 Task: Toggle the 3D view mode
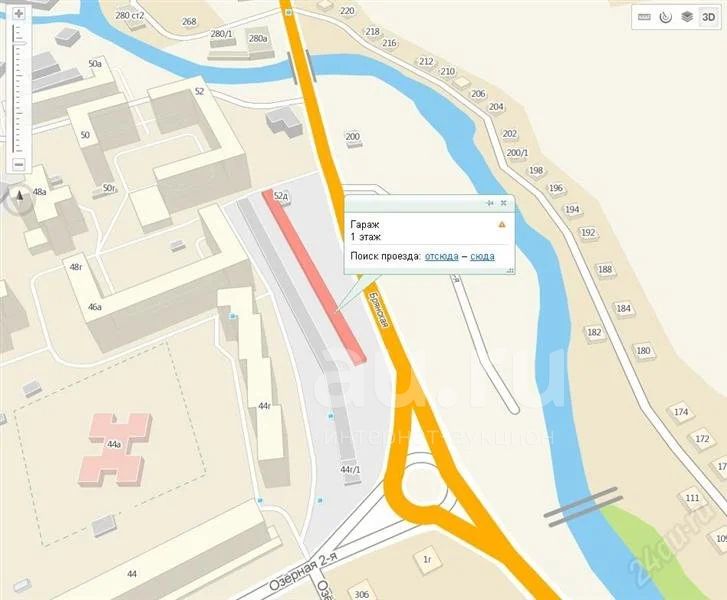pyautogui.click(x=708, y=17)
